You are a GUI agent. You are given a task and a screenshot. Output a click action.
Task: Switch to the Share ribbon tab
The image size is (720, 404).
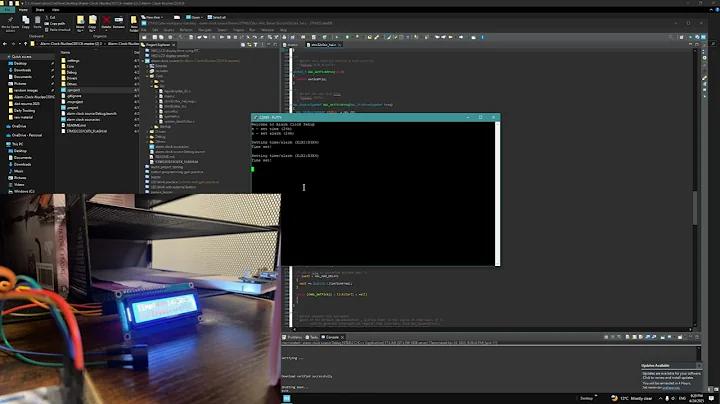(40, 10)
